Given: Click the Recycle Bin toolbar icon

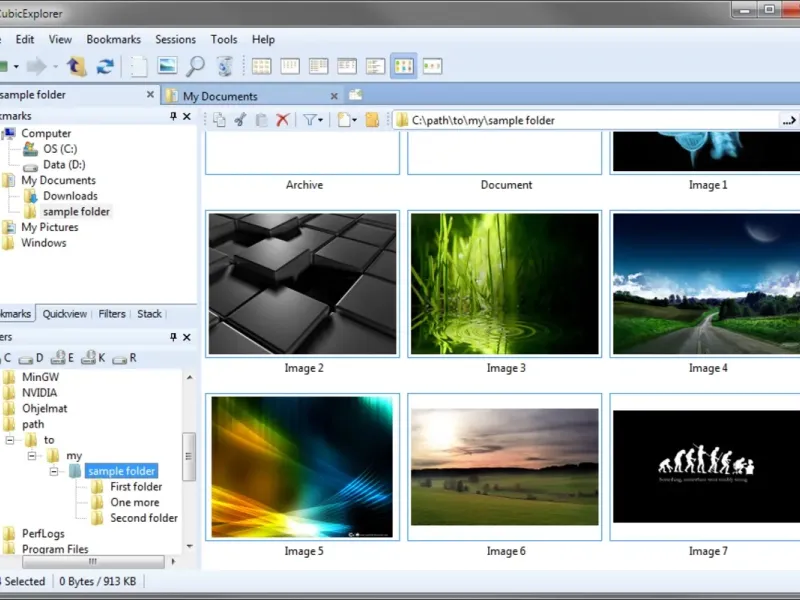Looking at the screenshot, I should pos(225,67).
